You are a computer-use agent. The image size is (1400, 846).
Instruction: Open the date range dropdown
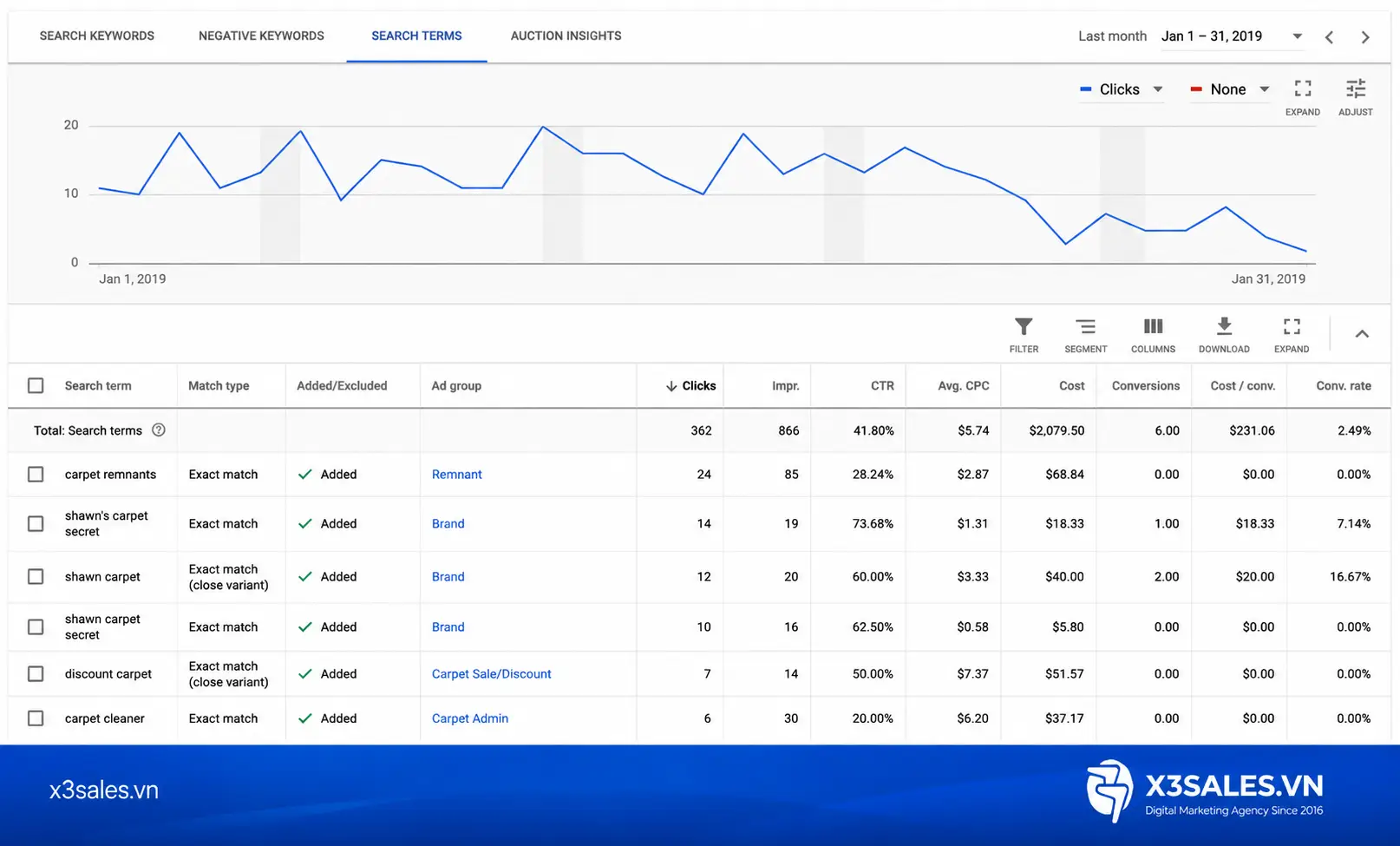point(1233,36)
